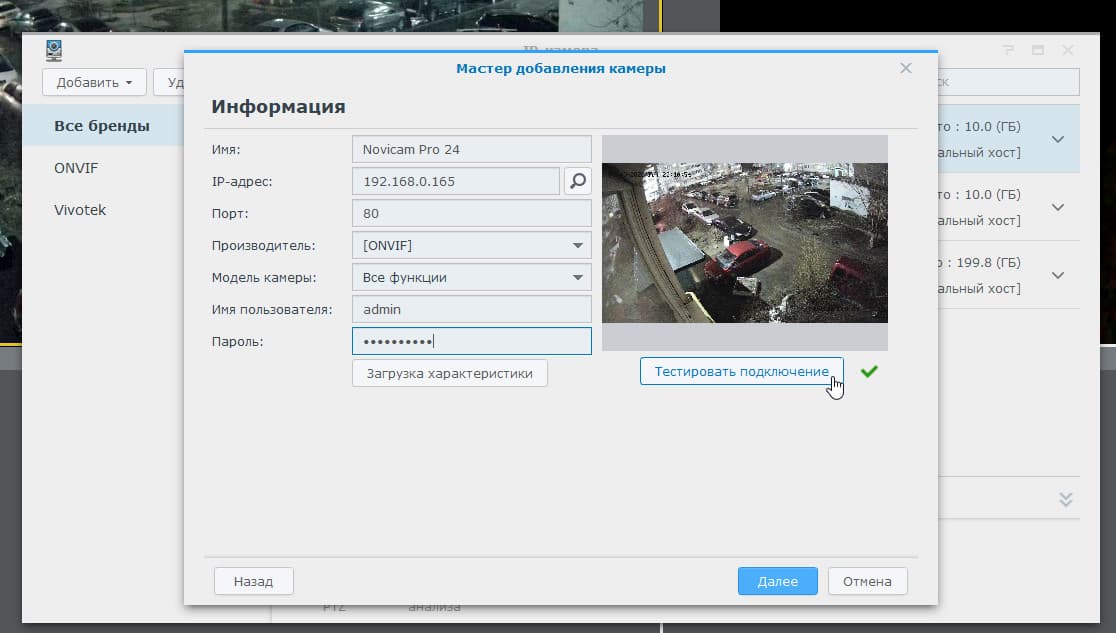Select Все бренды in the sidebar
The width and height of the screenshot is (1116, 633).
coord(102,126)
